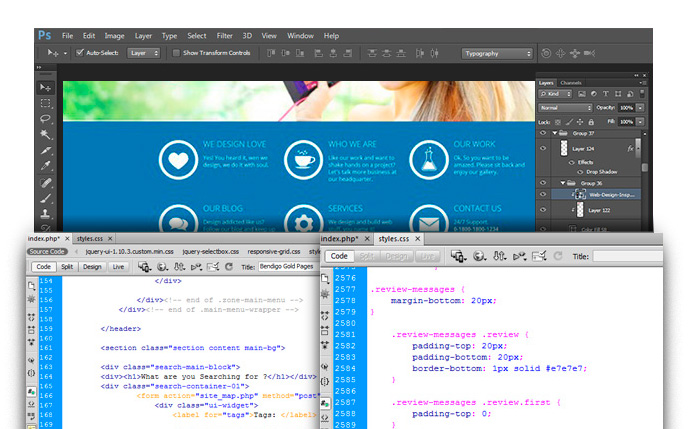This screenshot has width=689, height=429.
Task: Uncheck the Auto-Select checkbox
Action: (x=79, y=53)
